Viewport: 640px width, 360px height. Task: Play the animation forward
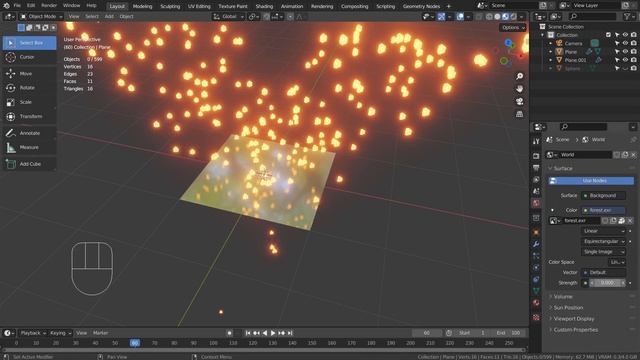(273, 333)
